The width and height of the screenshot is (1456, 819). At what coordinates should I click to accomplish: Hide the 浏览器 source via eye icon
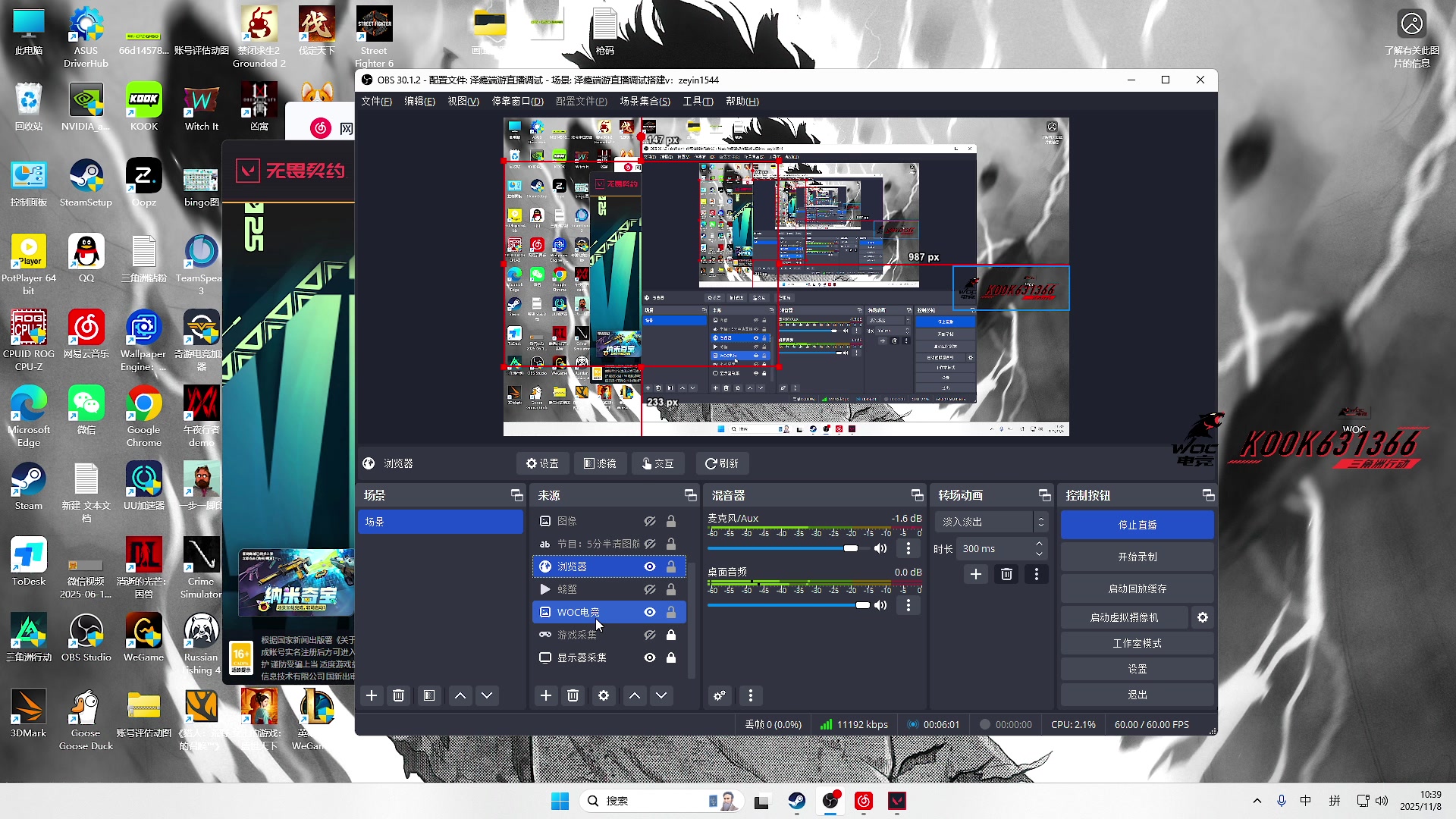(x=650, y=566)
